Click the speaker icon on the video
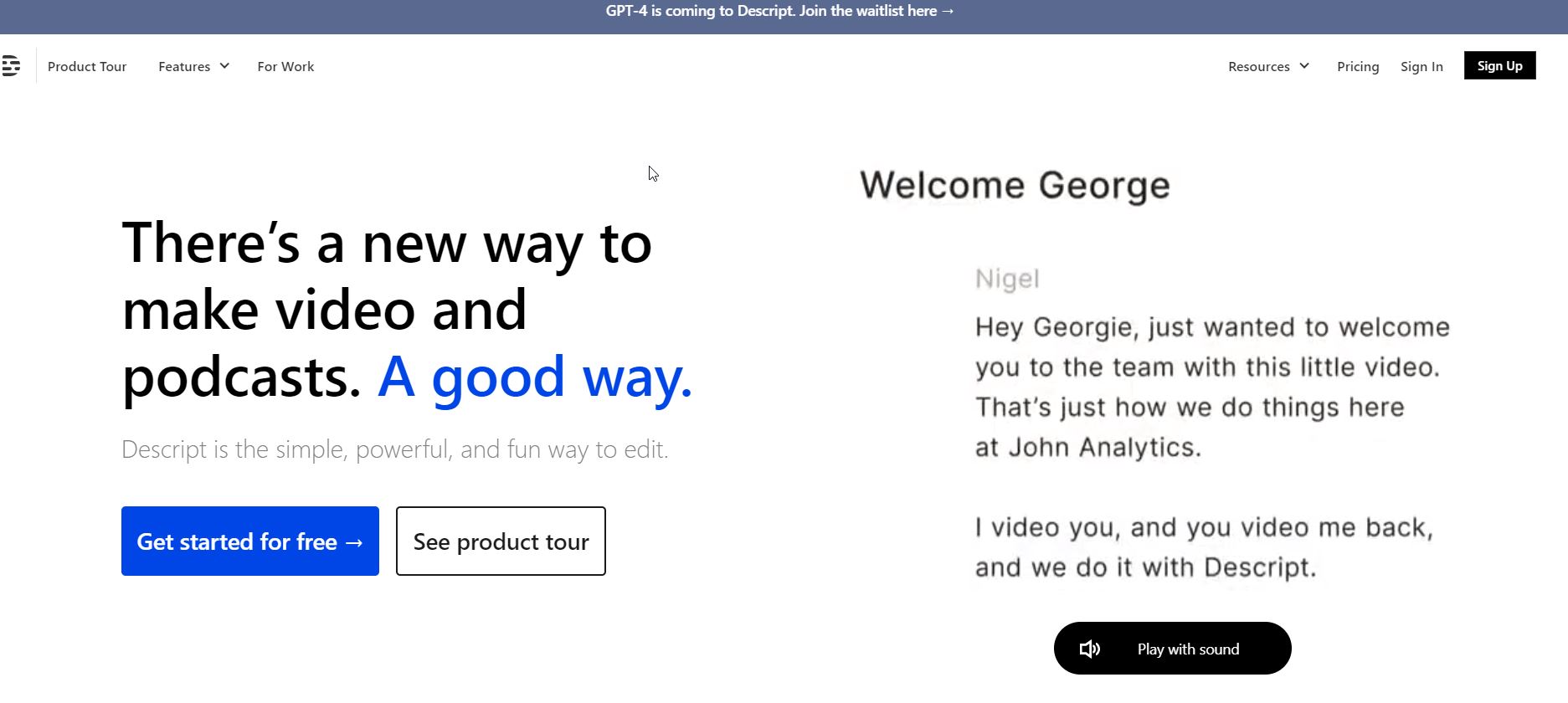Image resolution: width=1568 pixels, height=703 pixels. tap(1089, 649)
